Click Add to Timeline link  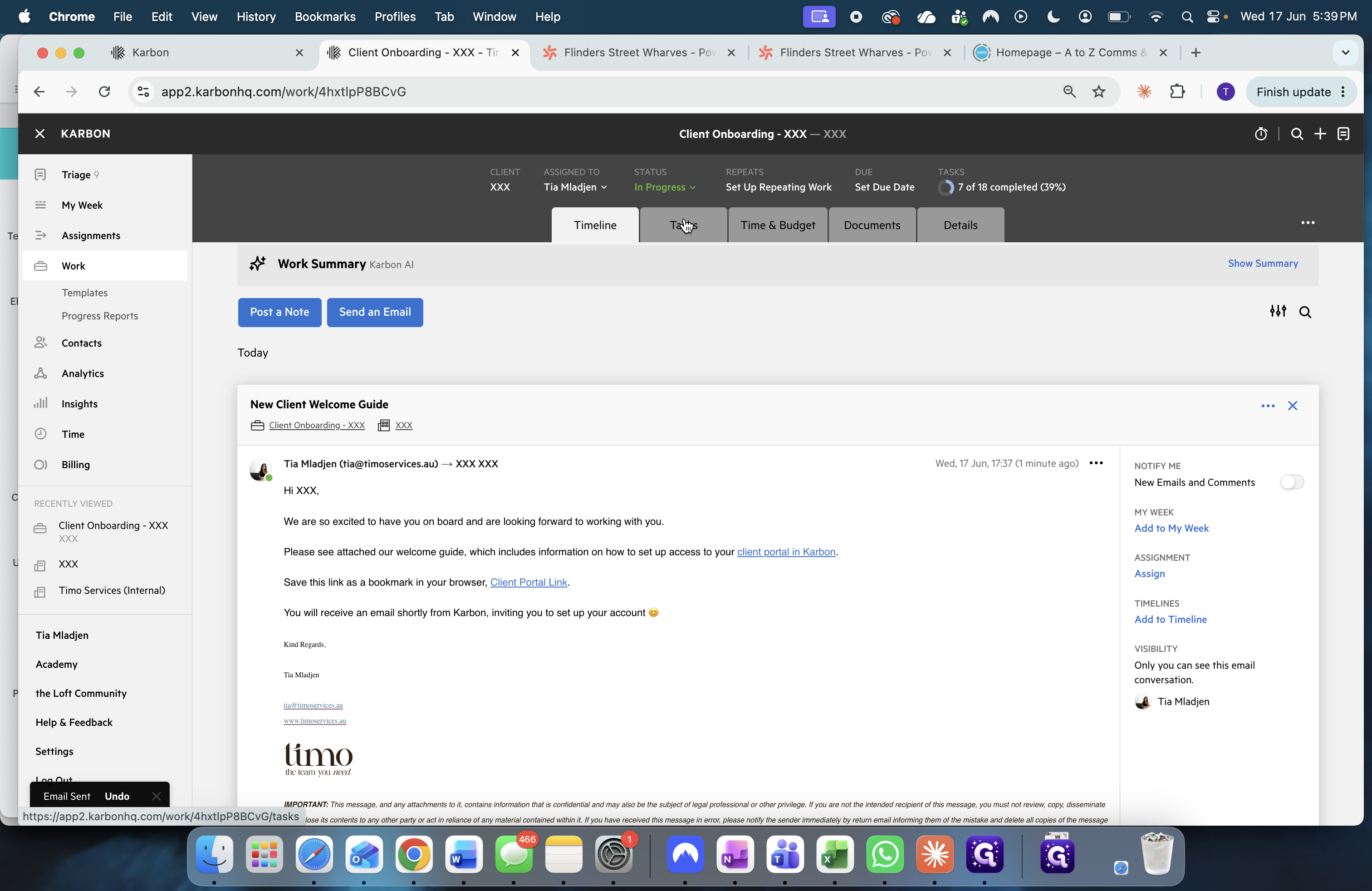pyautogui.click(x=1170, y=619)
